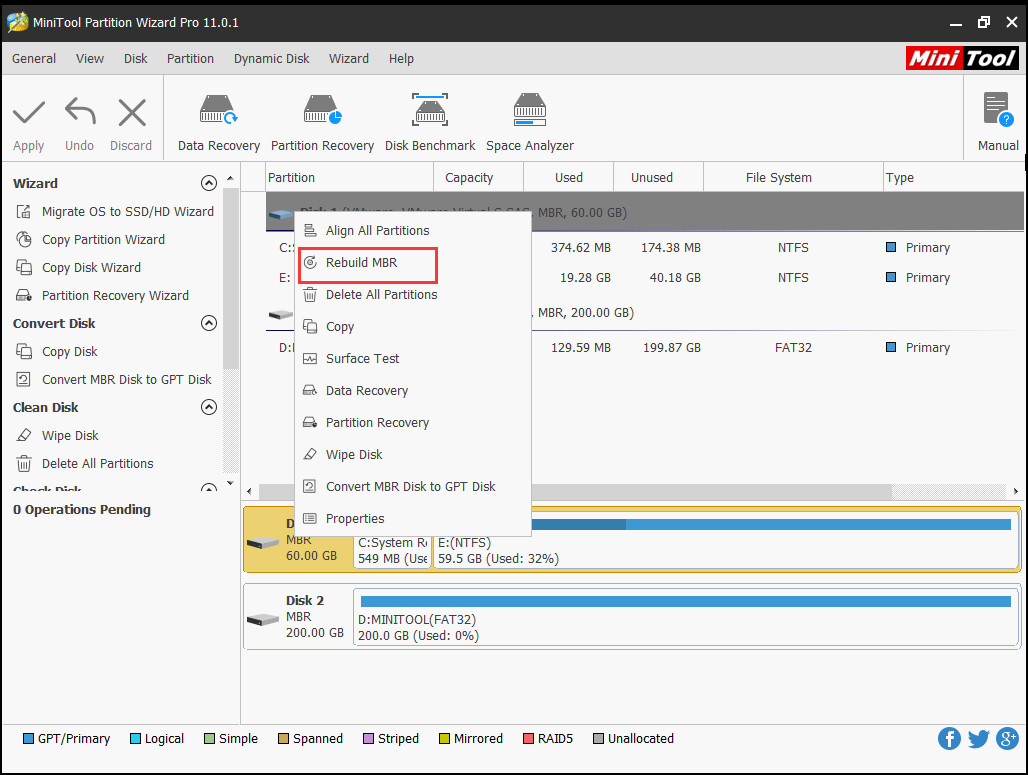The height and width of the screenshot is (775, 1028).
Task: Sort by the Type column header
Action: (953, 178)
